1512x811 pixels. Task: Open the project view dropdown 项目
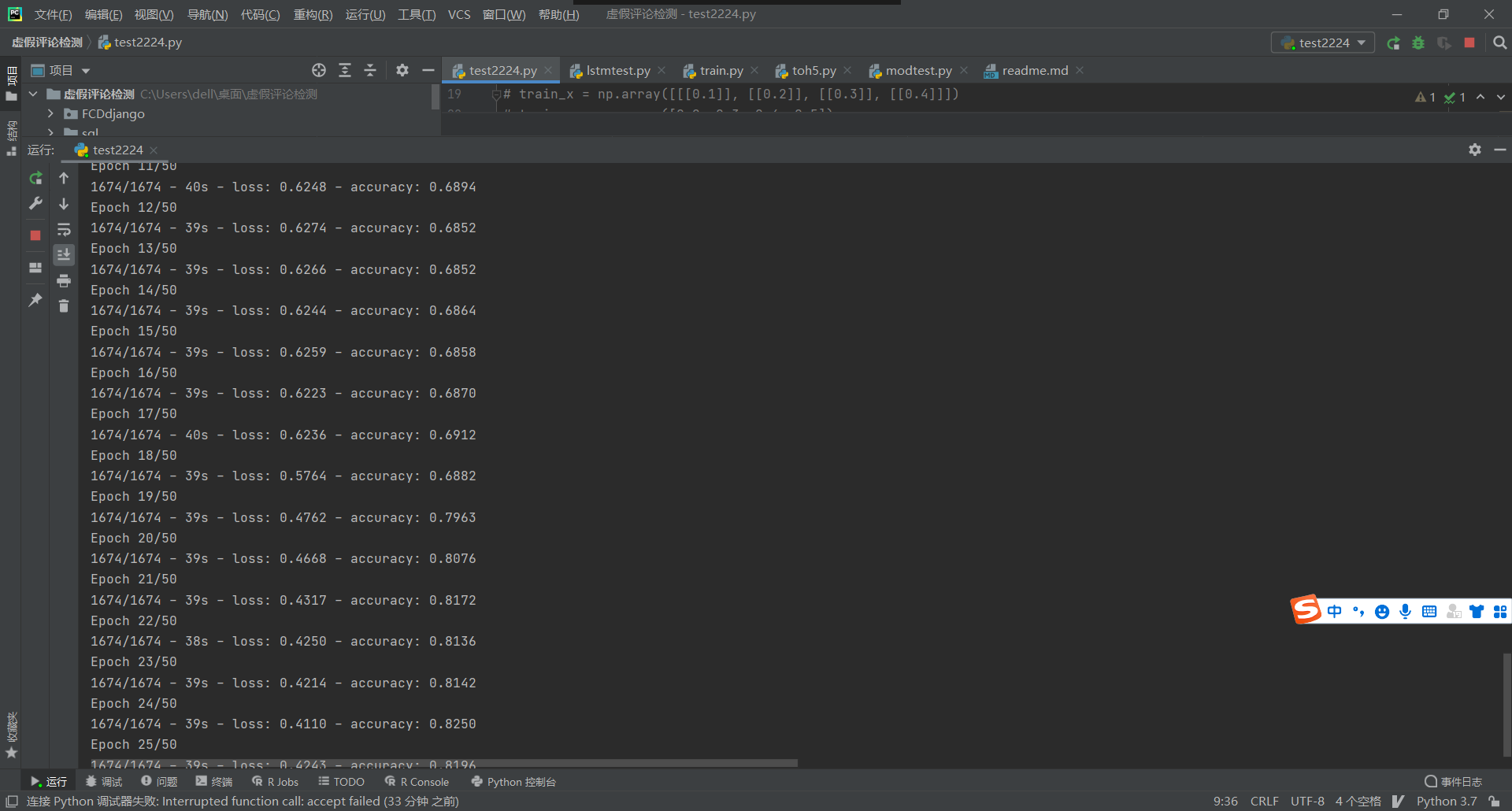pos(61,70)
